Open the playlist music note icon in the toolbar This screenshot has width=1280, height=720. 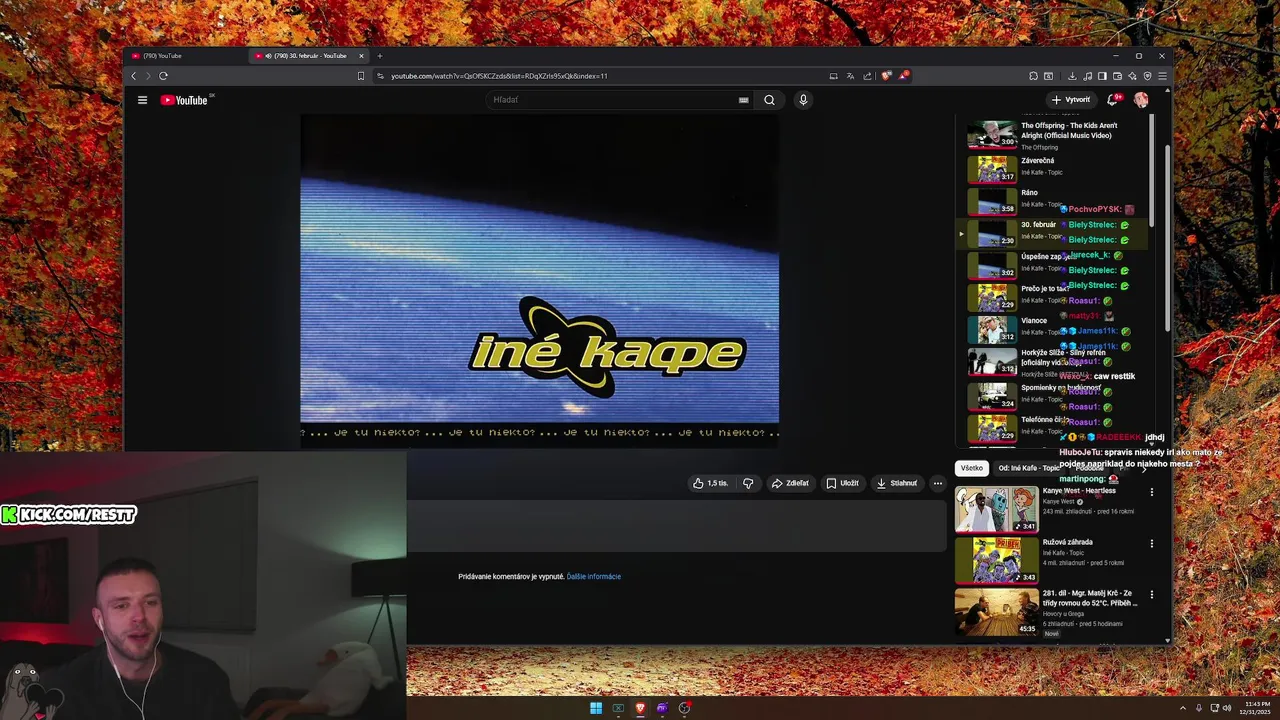(x=1087, y=76)
